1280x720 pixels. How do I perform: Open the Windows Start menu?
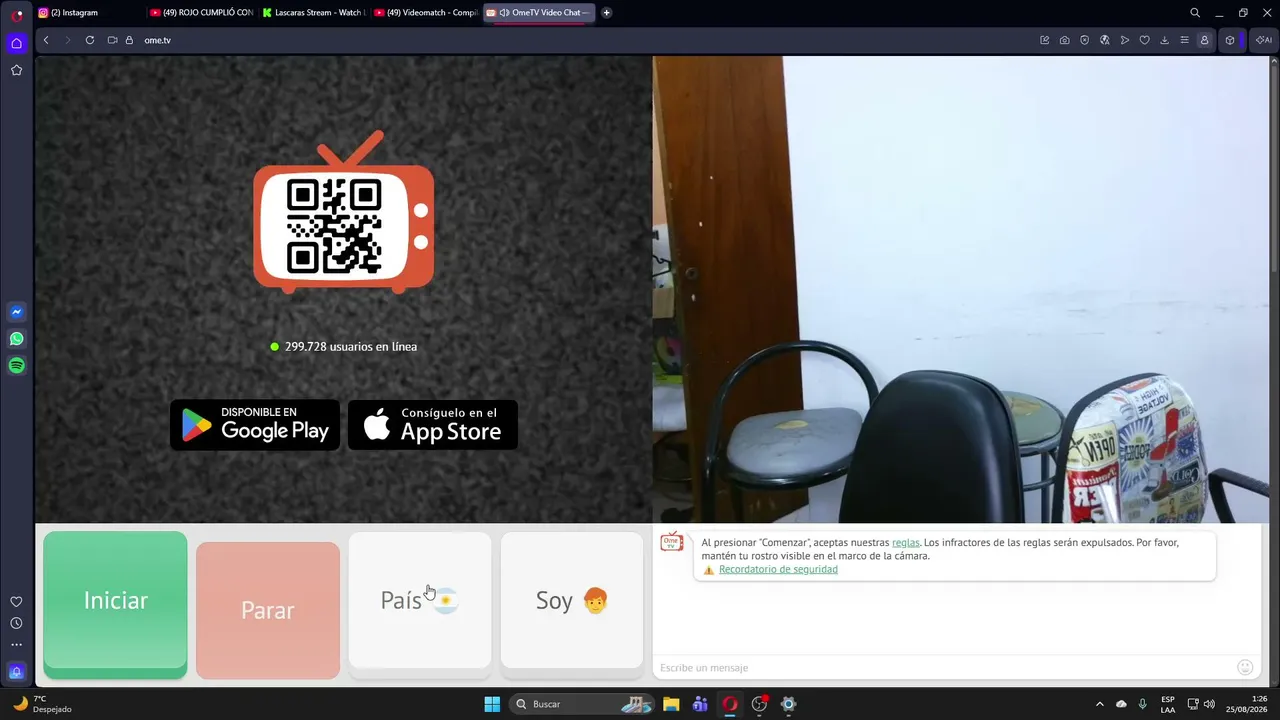click(x=492, y=704)
